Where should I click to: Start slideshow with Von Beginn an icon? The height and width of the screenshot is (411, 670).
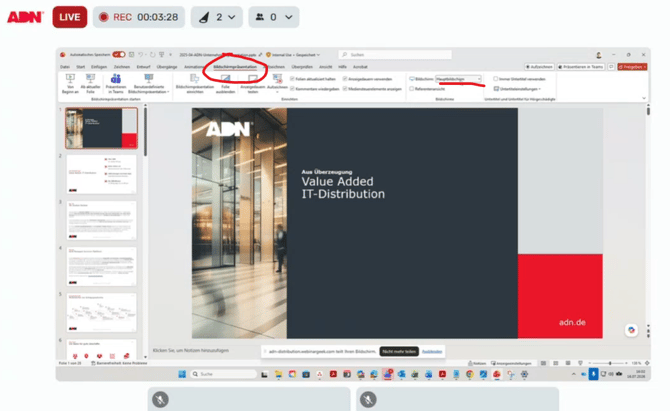point(70,79)
